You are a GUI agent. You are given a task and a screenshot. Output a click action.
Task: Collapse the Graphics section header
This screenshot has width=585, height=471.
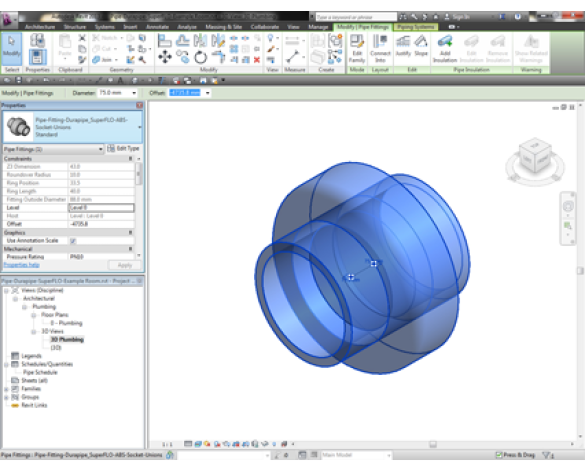pyautogui.click(x=131, y=233)
